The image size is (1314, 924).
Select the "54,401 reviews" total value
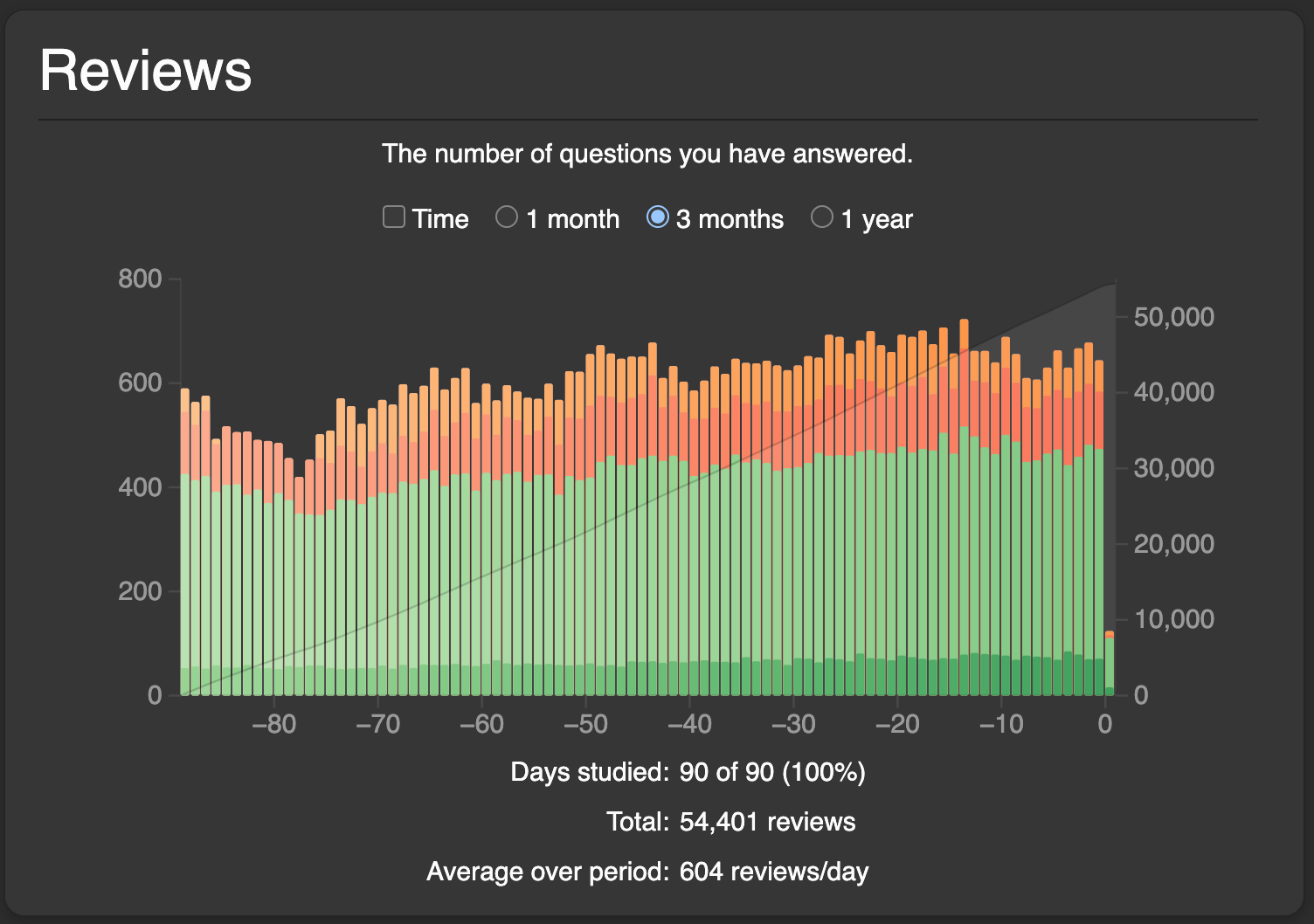click(768, 822)
